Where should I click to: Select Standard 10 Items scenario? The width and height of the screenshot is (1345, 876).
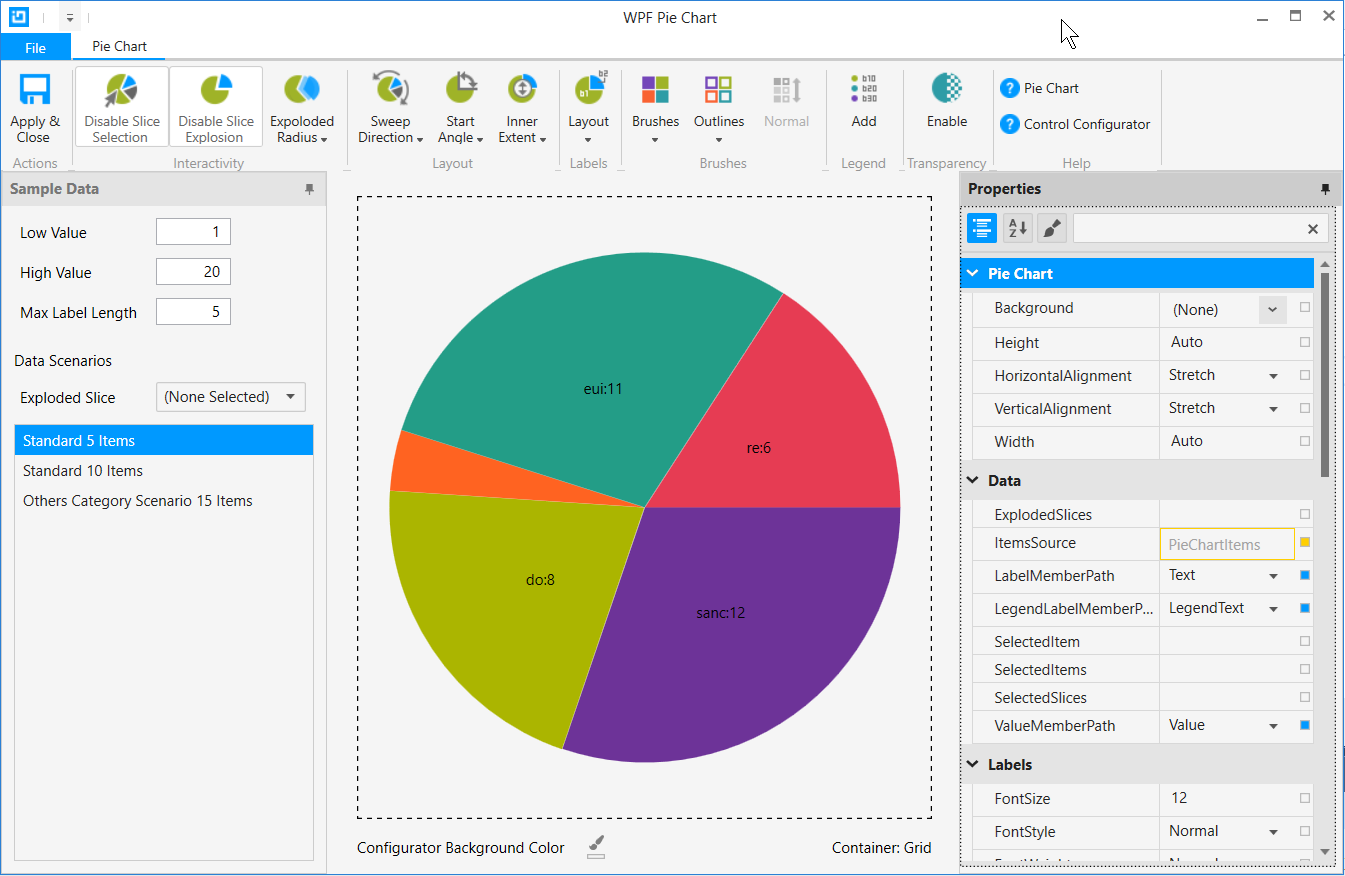[164, 470]
